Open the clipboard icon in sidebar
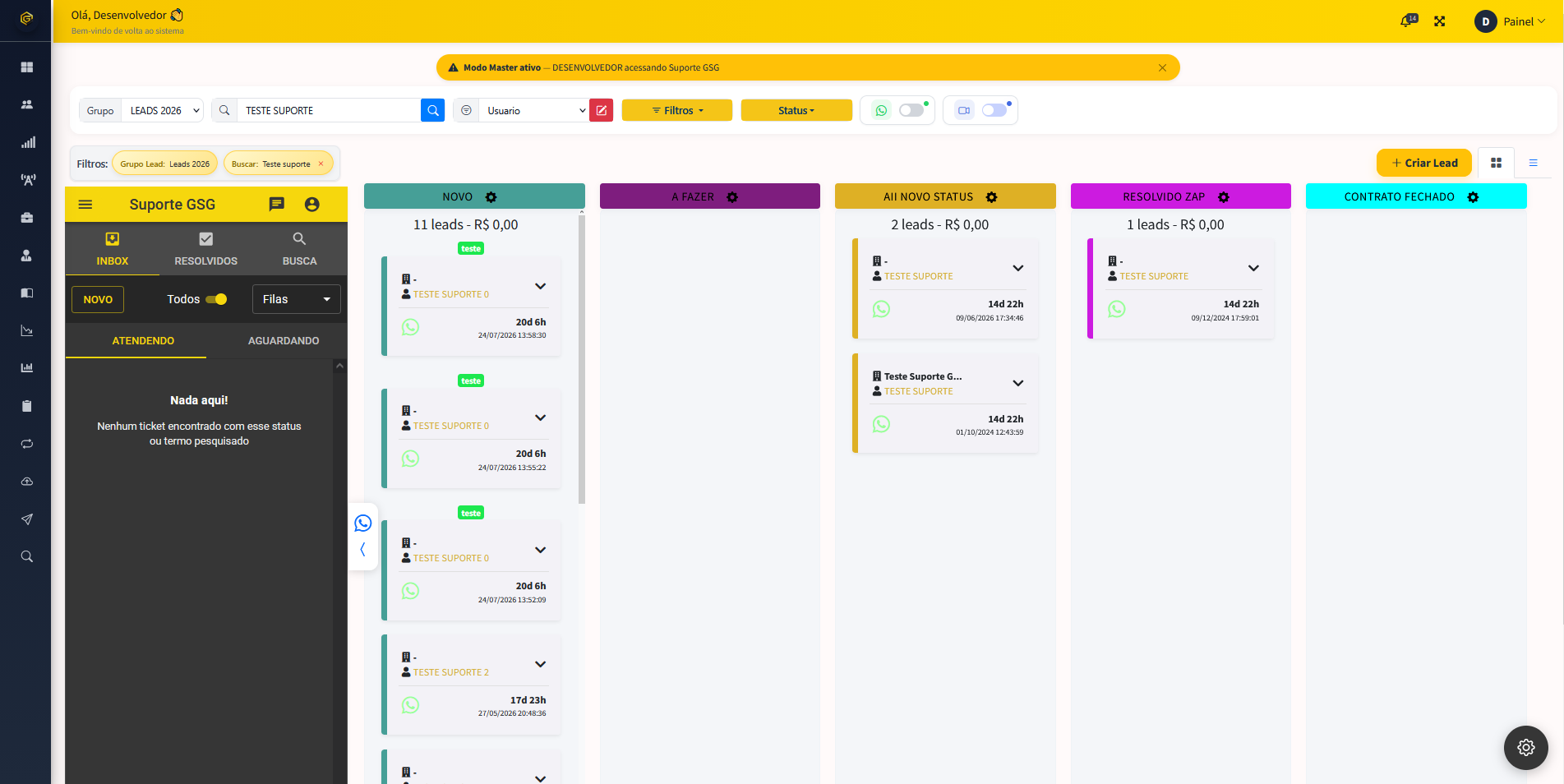This screenshot has height=784, width=1564. point(27,406)
